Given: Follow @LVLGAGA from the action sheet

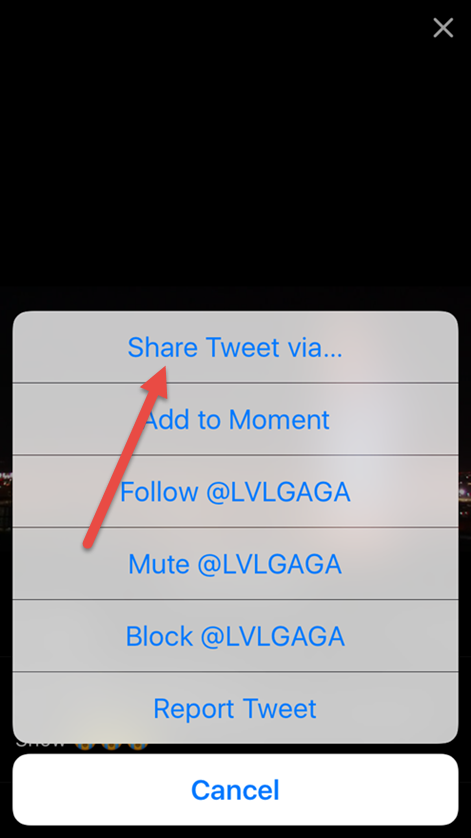Looking at the screenshot, I should click(x=235, y=491).
